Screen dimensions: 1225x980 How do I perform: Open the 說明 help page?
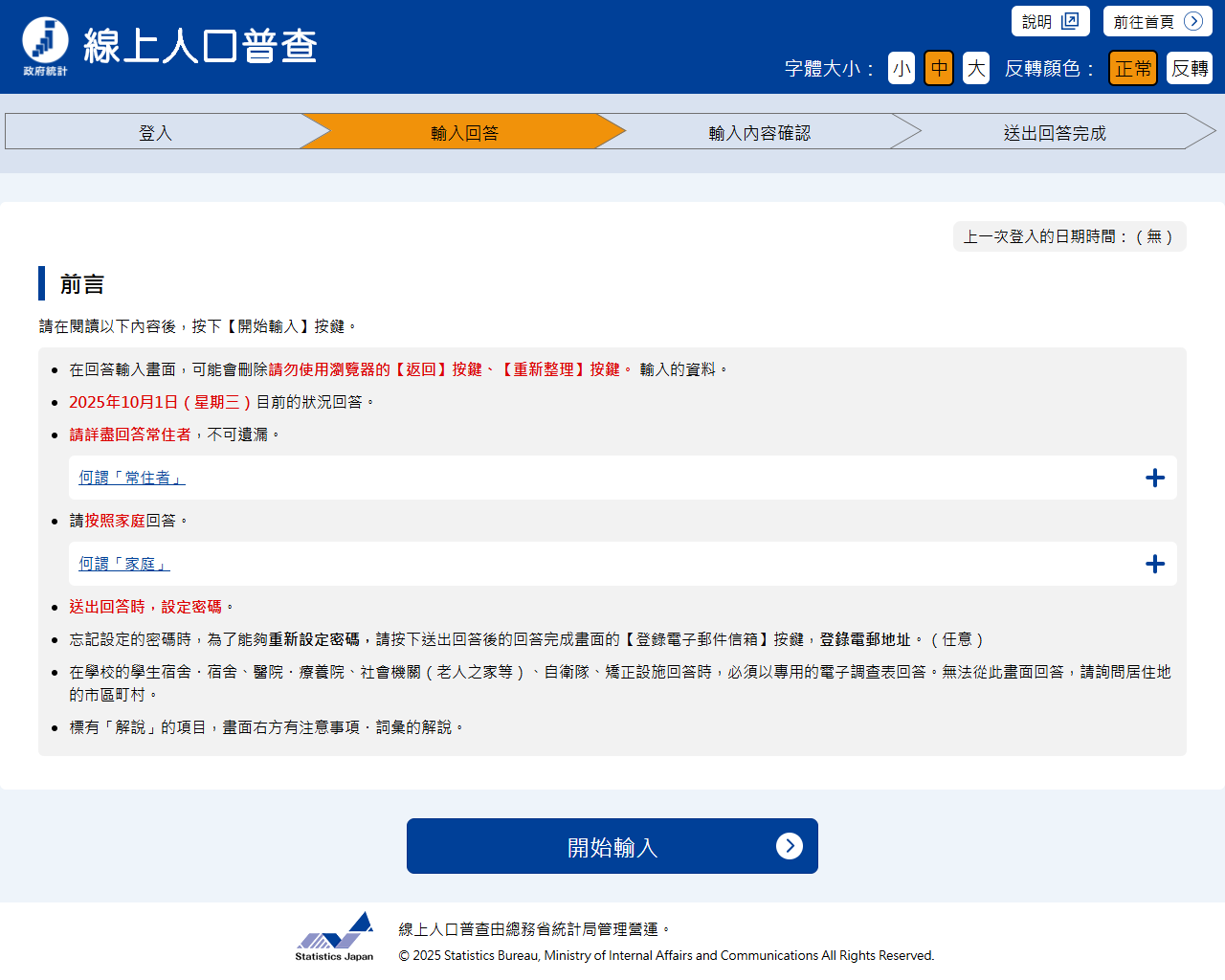click(x=1037, y=21)
